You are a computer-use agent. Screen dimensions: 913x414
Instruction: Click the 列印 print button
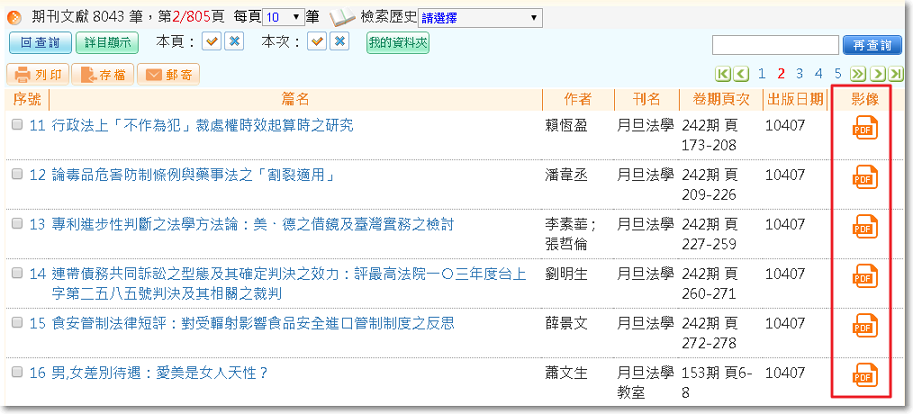click(x=39, y=74)
